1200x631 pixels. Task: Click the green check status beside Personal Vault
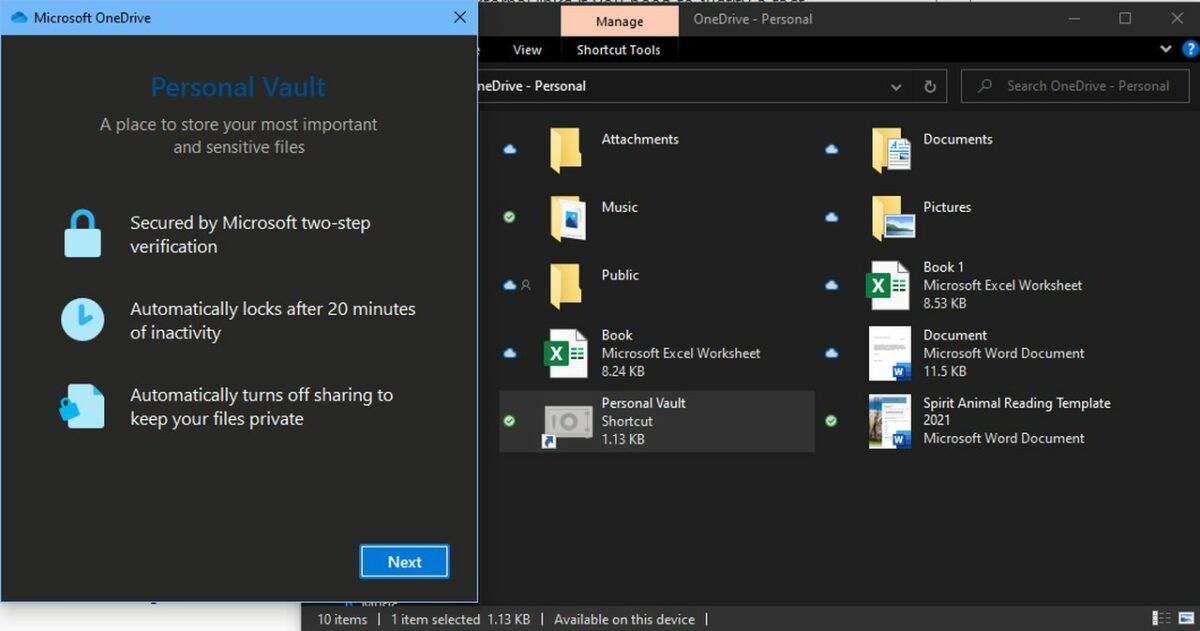[510, 421]
